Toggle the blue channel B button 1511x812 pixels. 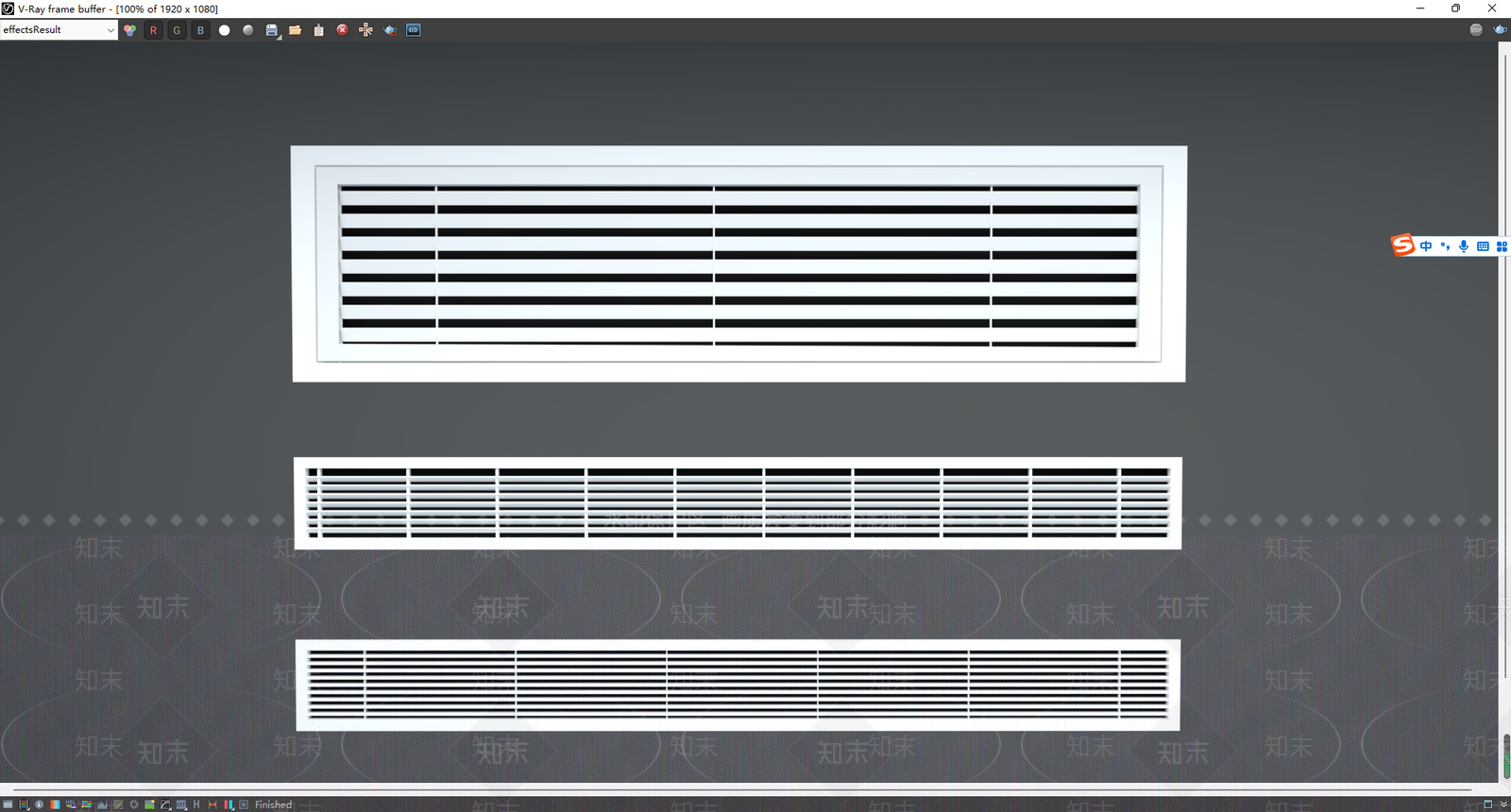[x=200, y=30]
